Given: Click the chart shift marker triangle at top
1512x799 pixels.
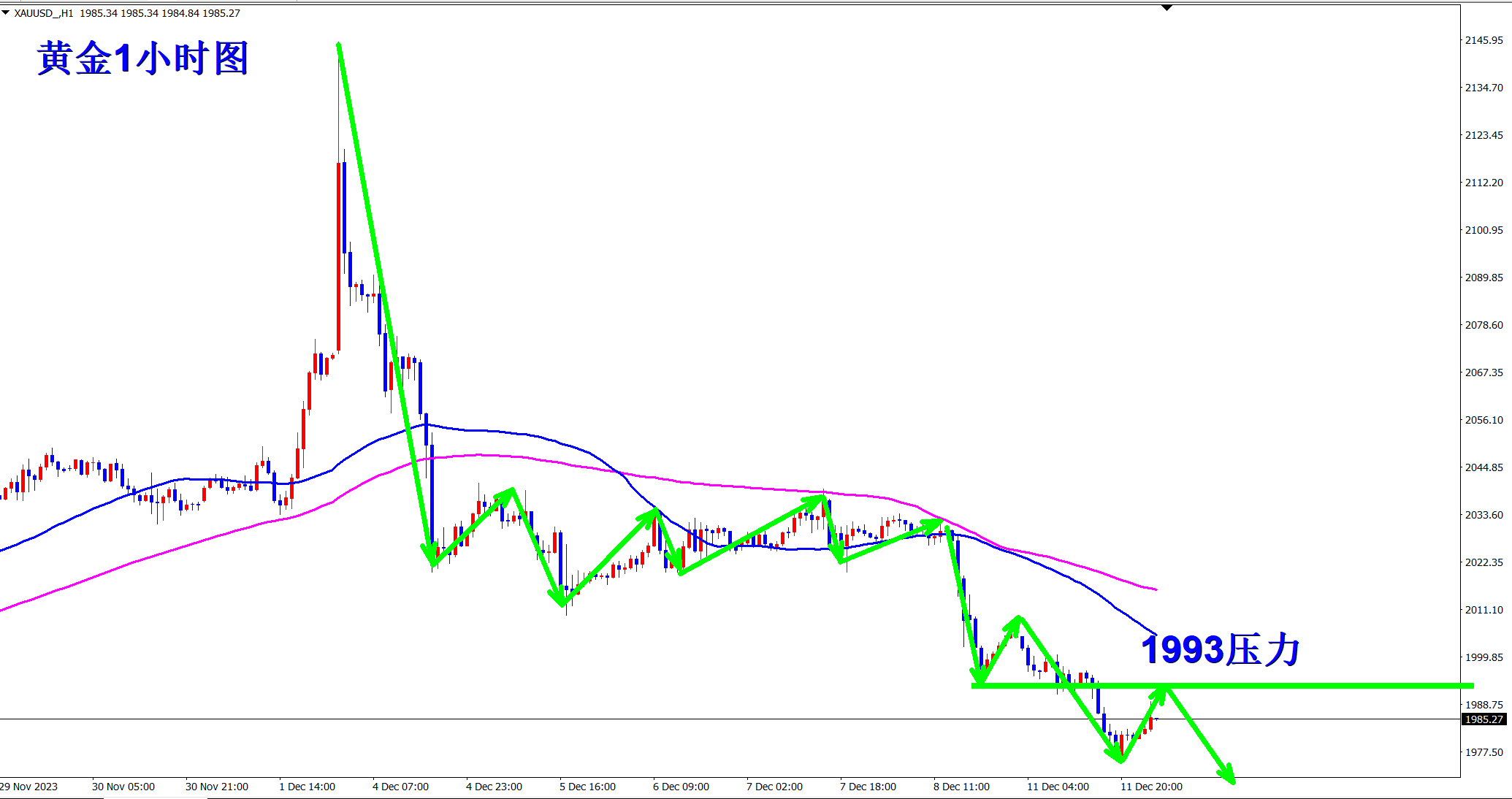Looking at the screenshot, I should tap(1167, 8).
